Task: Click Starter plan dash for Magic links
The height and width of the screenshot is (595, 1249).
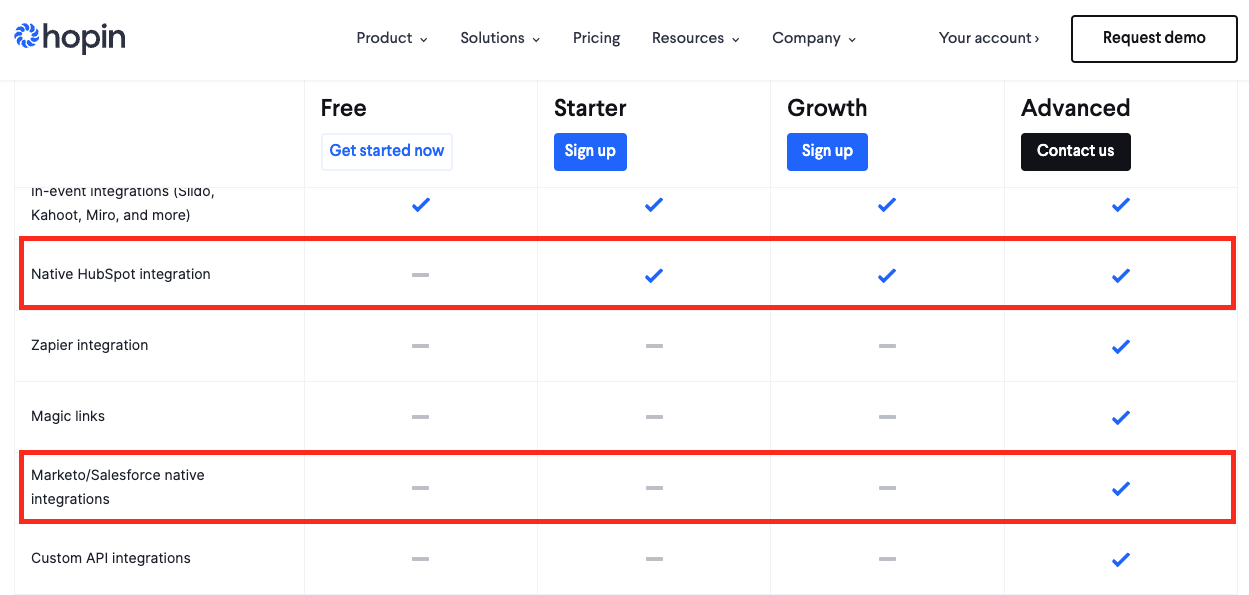Action: point(654,417)
